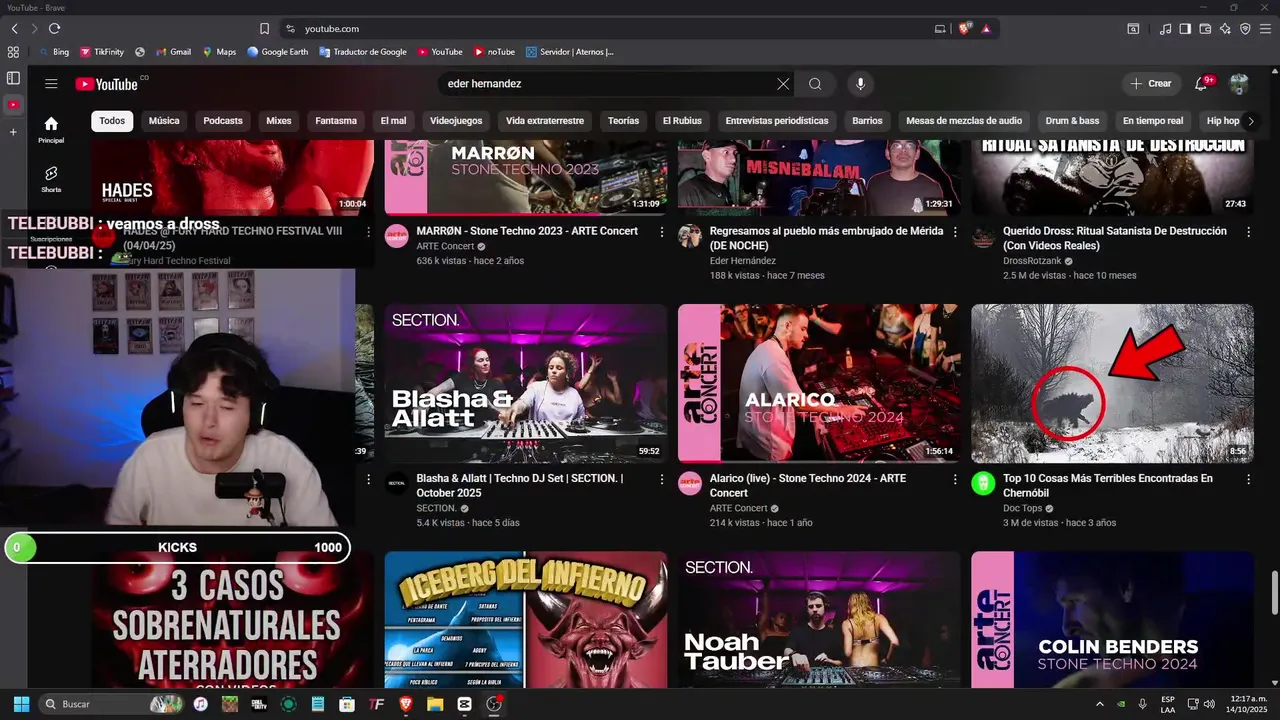Open the Google Earth bookmark
Screen dimensions: 1280x720
[277, 52]
